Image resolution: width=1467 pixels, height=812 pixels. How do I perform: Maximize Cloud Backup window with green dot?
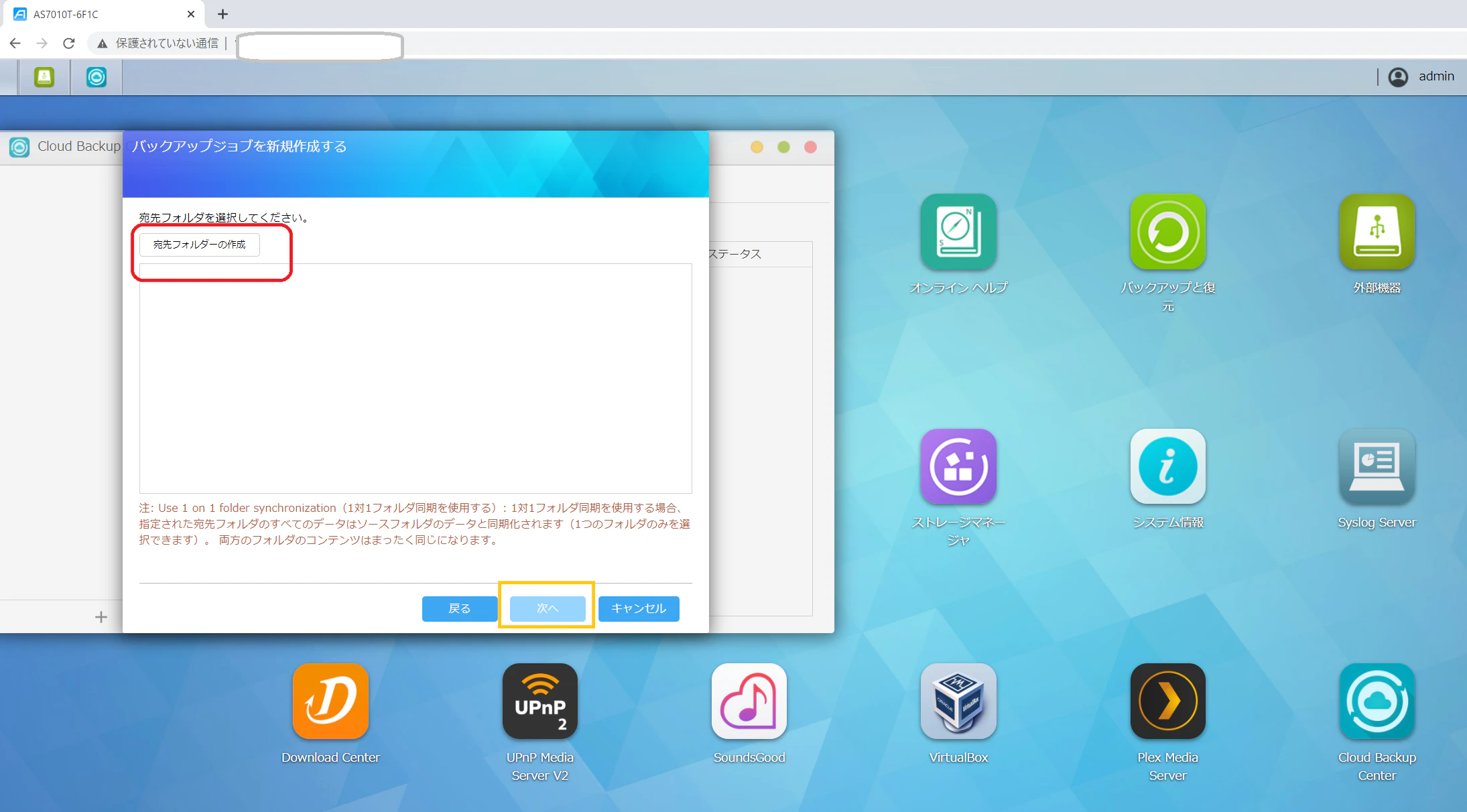(783, 147)
